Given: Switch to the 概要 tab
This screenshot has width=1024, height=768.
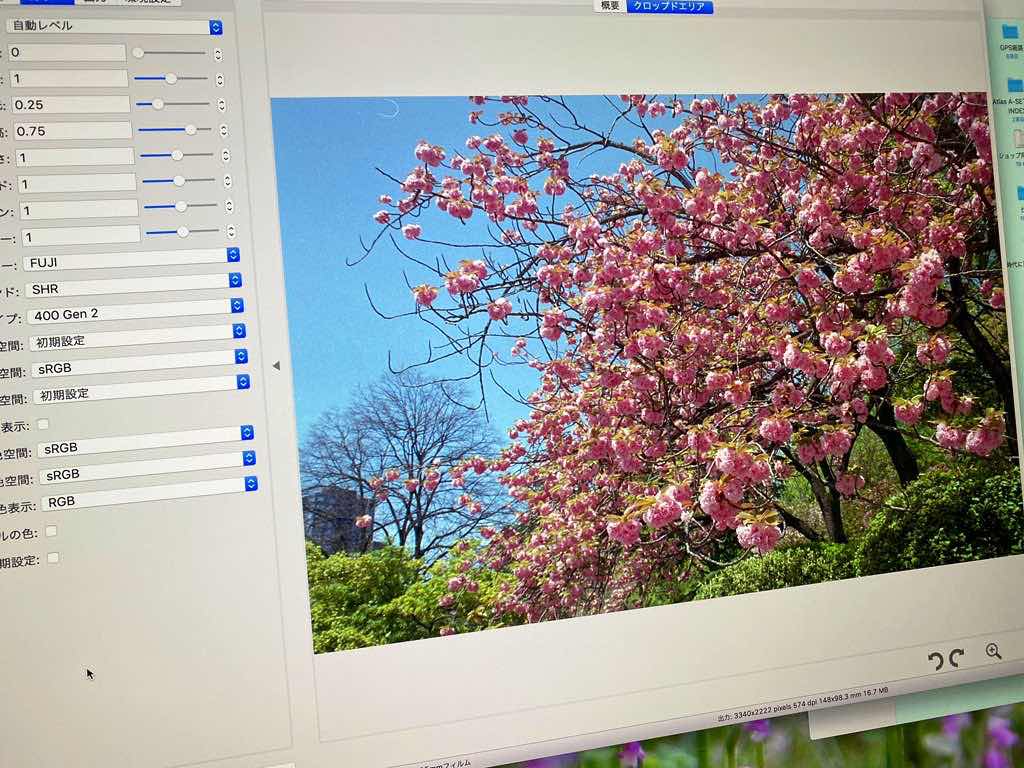Looking at the screenshot, I should pos(610,6).
